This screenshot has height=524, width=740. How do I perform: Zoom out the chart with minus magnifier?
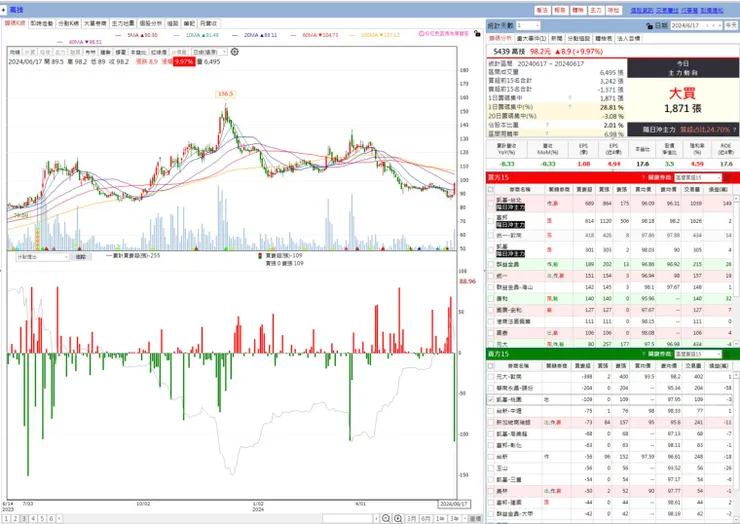point(386,518)
